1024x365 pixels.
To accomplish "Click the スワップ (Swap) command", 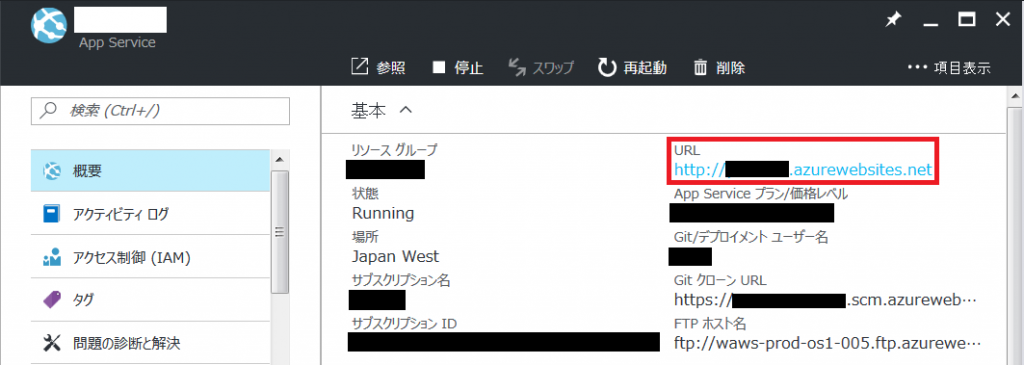I will point(541,67).
